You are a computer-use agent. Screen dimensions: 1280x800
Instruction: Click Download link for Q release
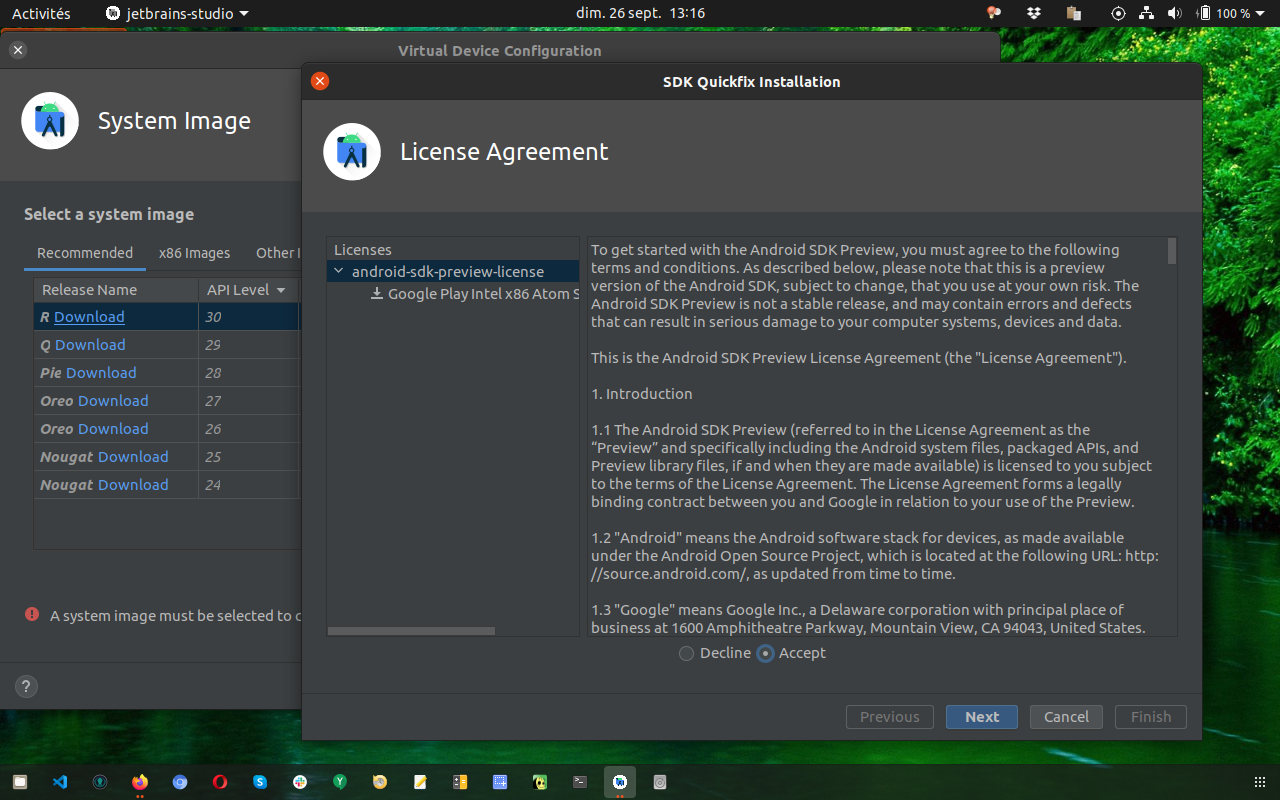[90, 345]
